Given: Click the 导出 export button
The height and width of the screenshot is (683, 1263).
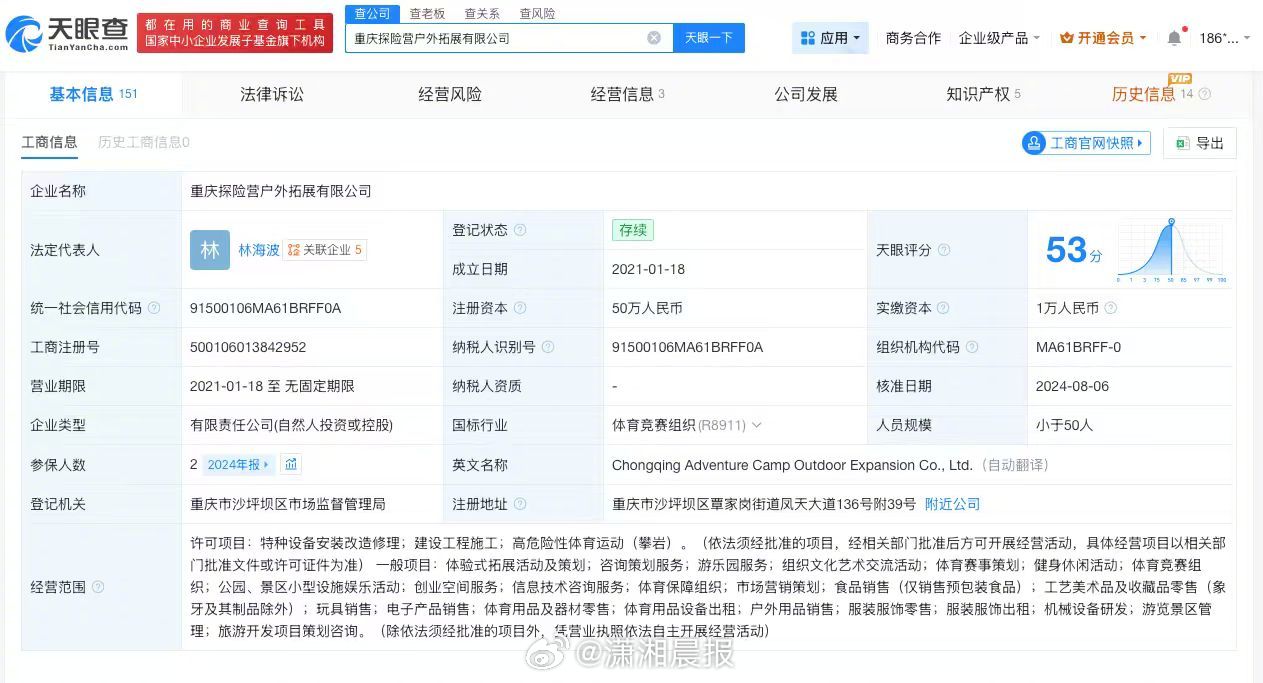Looking at the screenshot, I should (x=1200, y=143).
